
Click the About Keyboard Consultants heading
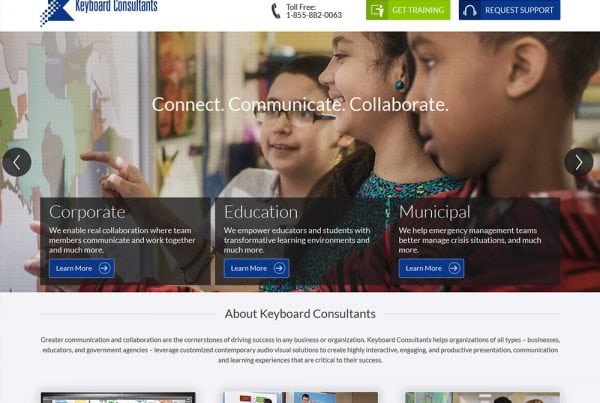[300, 314]
